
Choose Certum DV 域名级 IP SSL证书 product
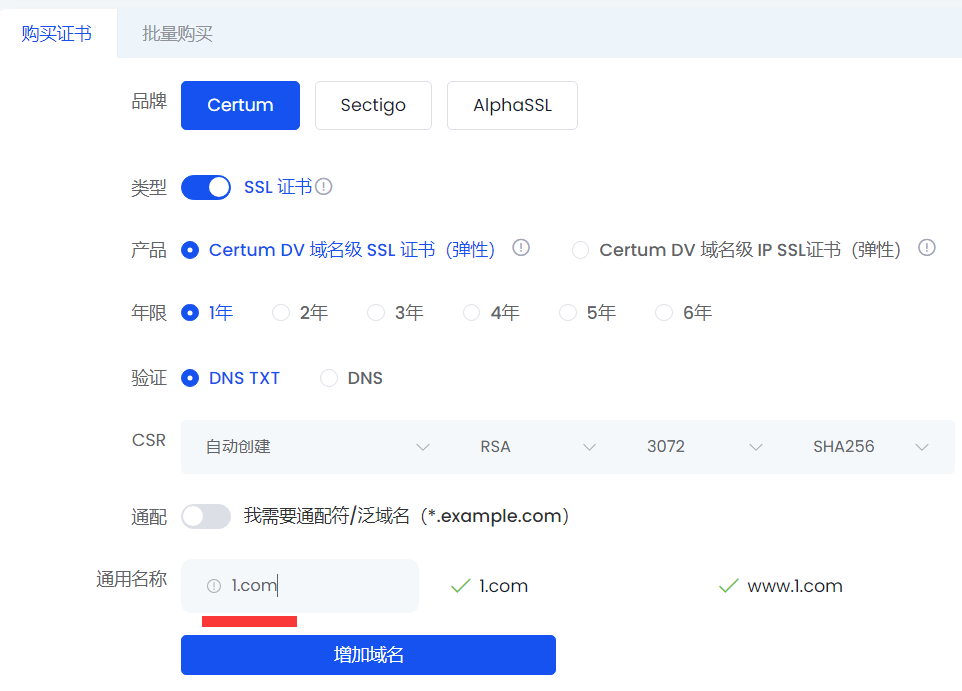580,250
